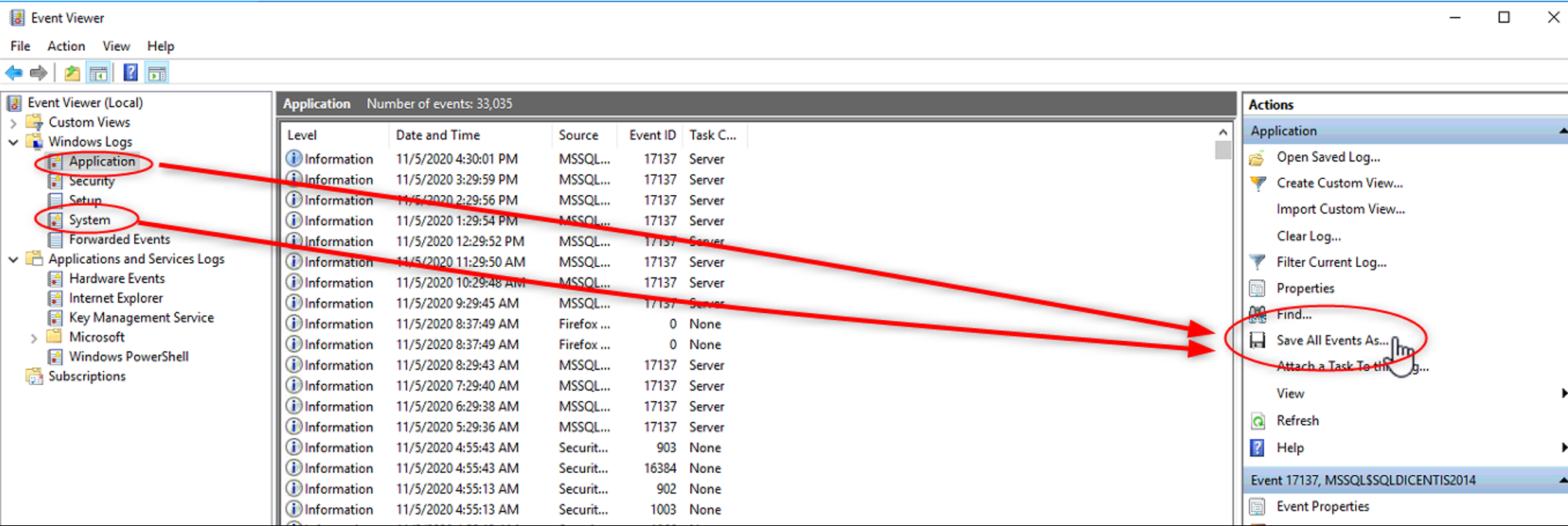Select Internet Explorer log in tree

116,298
